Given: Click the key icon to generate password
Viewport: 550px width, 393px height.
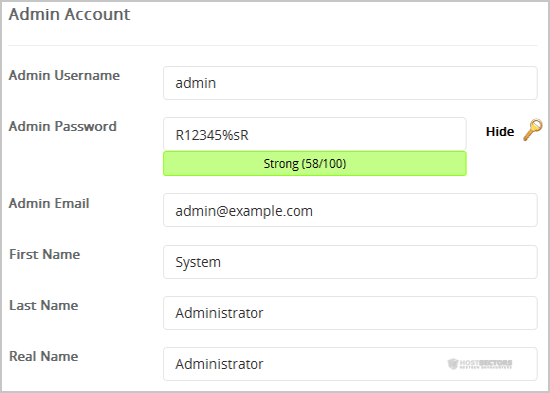Looking at the screenshot, I should tap(533, 130).
